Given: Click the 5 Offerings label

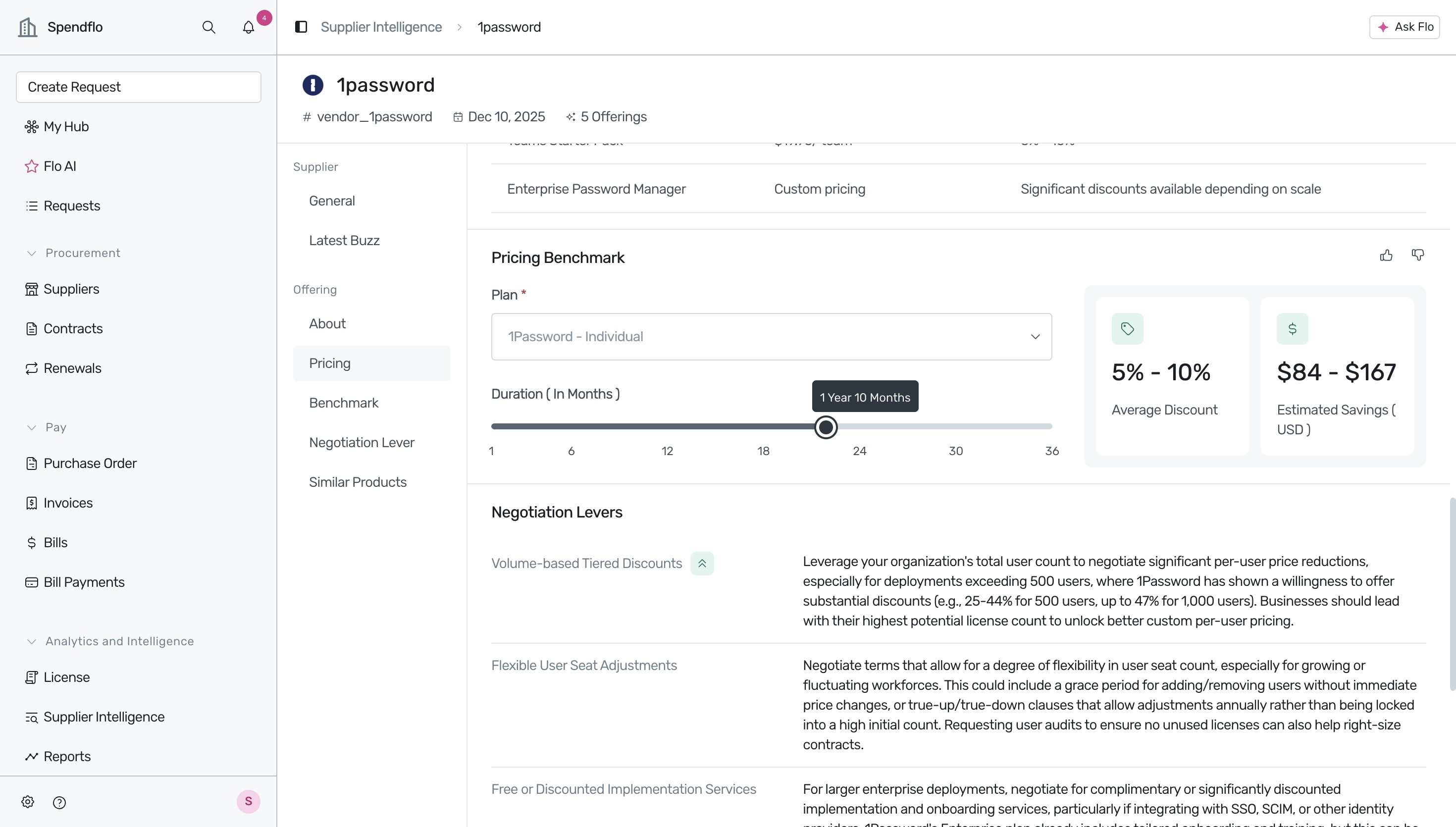Looking at the screenshot, I should pyautogui.click(x=613, y=117).
